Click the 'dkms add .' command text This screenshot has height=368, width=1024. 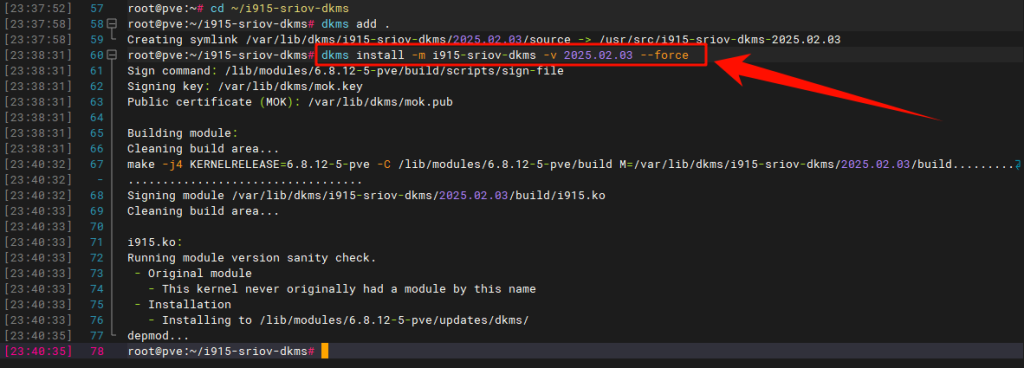(x=356, y=24)
